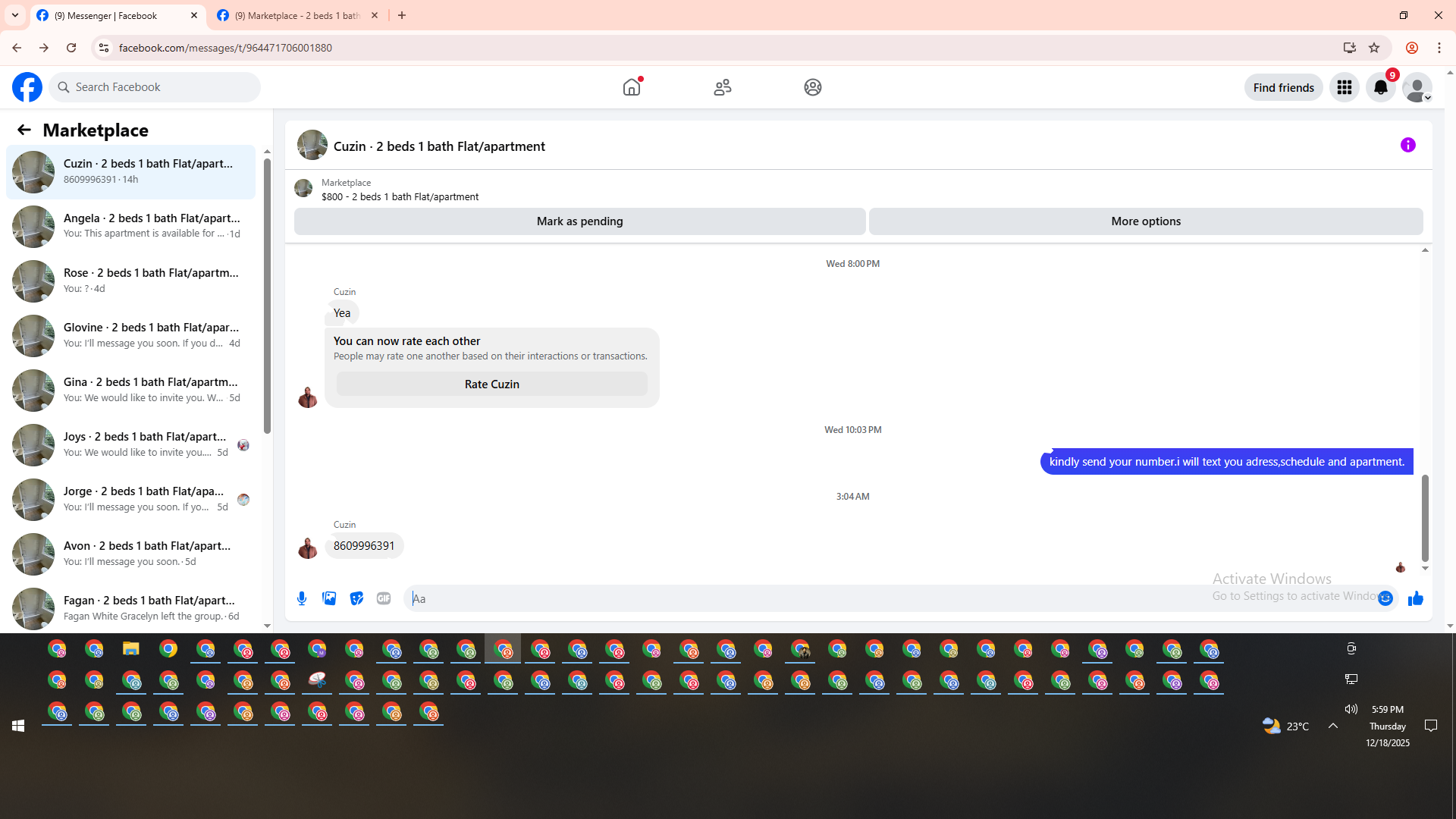Open the emoji picker in message box
Viewport: 1456px width, 819px height.
tap(1385, 598)
